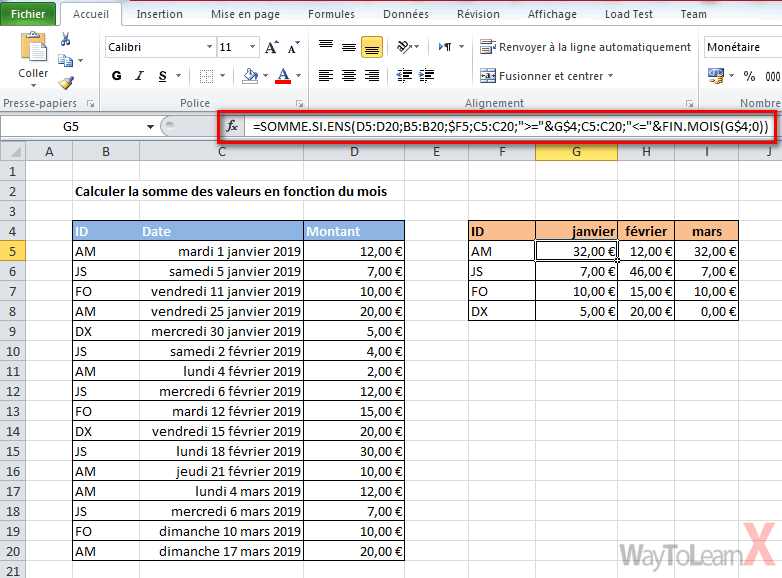Select column D header
The image size is (782, 578).
[x=354, y=152]
